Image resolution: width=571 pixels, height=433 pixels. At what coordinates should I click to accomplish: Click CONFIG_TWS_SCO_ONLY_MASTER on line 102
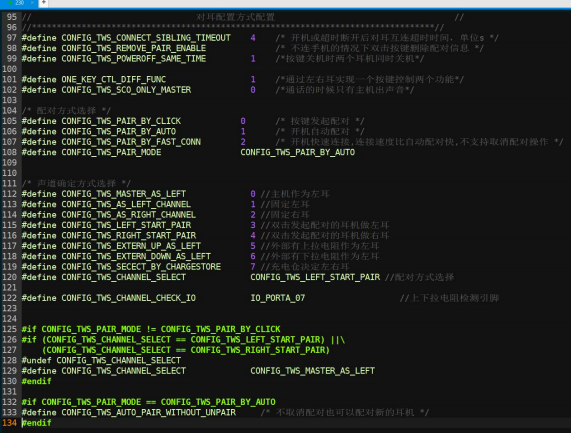[126, 90]
